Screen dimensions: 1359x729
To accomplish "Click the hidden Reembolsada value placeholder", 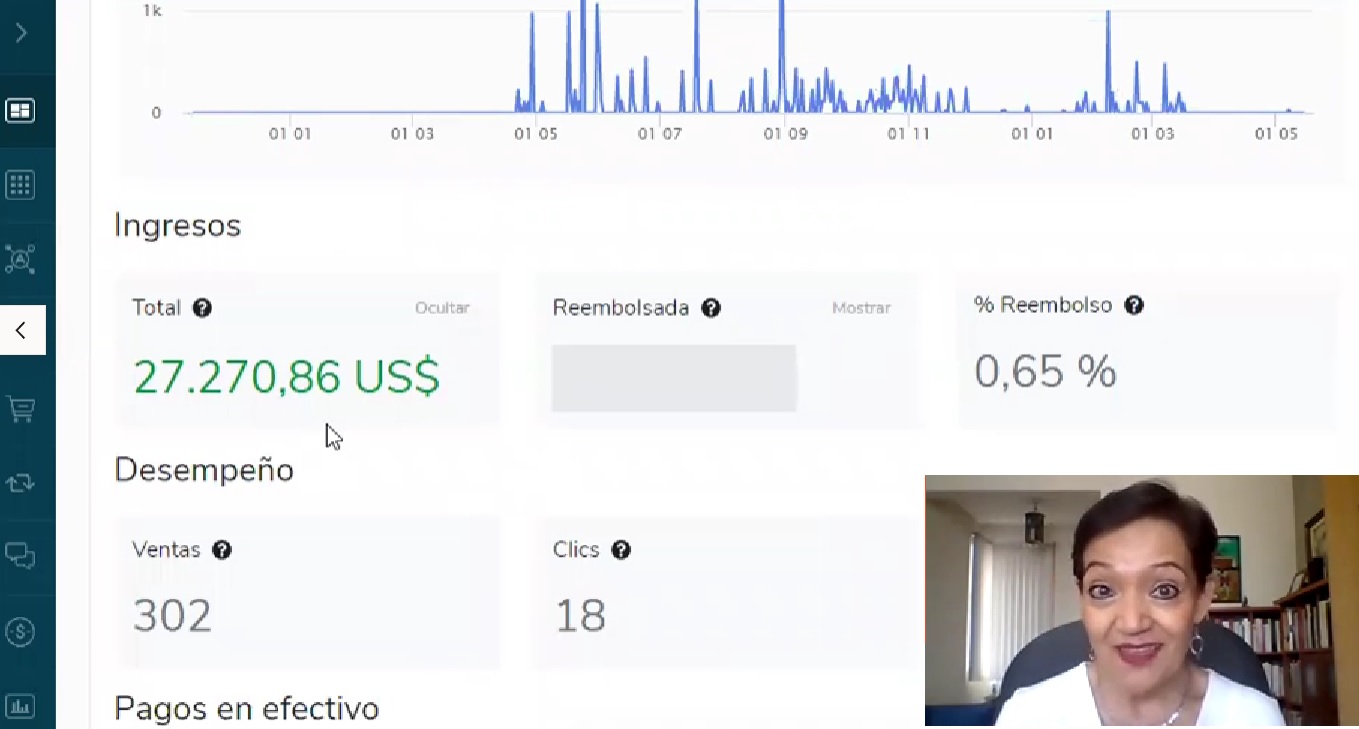I will (673, 378).
